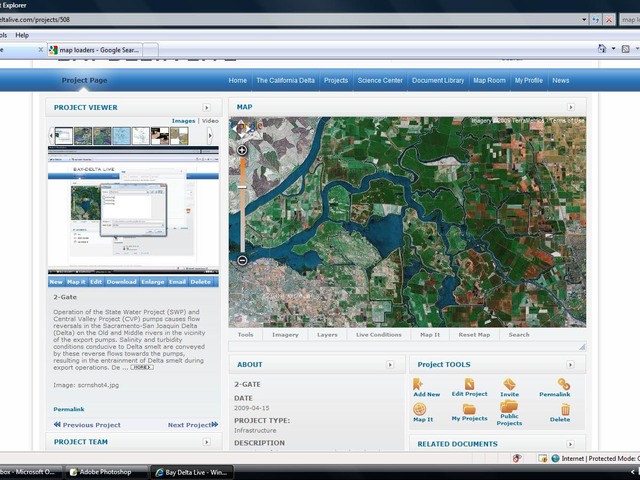
Task: Click the Delete button under image
Action: (x=200, y=282)
